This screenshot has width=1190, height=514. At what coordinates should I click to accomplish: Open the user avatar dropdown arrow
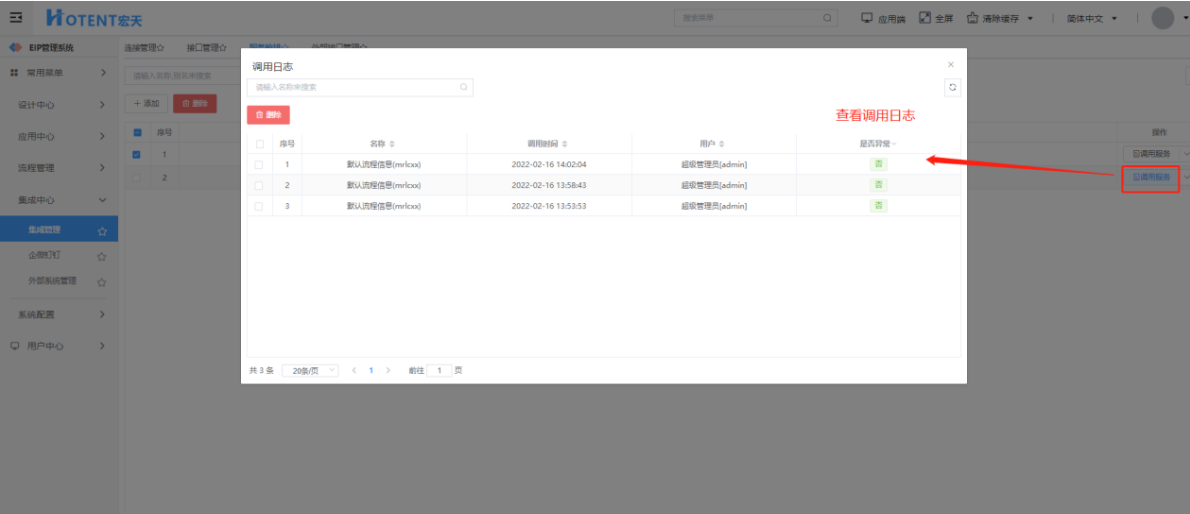(1185, 18)
